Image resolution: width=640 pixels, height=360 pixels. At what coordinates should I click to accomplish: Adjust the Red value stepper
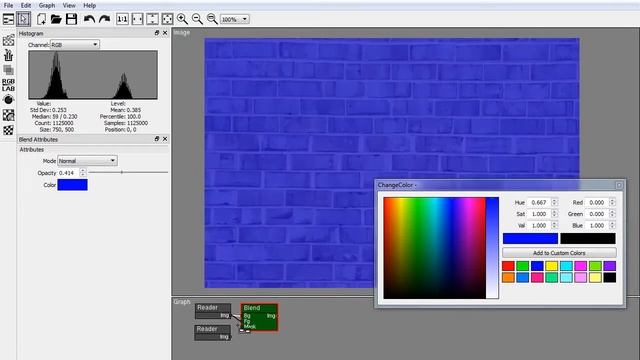(612, 202)
